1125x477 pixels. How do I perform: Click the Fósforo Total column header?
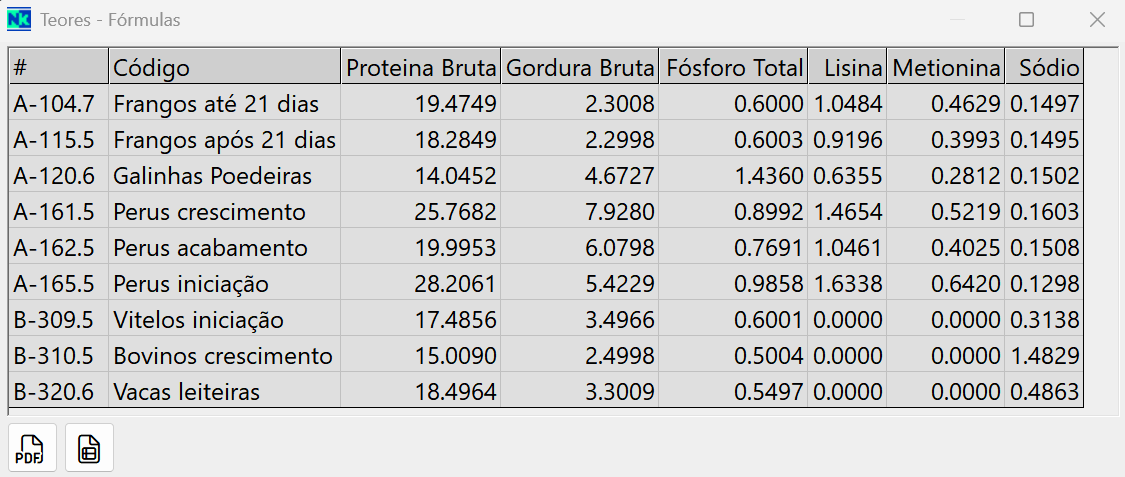(x=733, y=67)
